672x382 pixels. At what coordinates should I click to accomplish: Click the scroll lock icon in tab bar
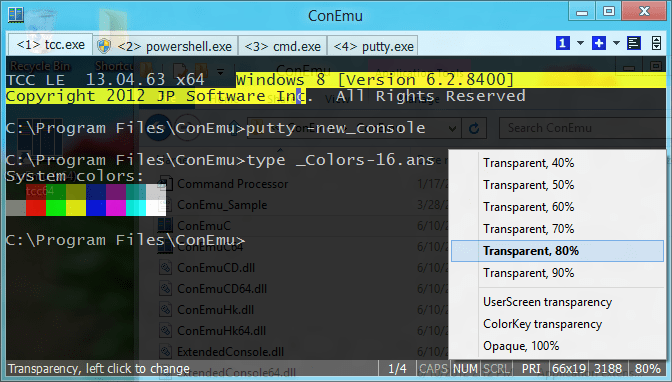[x=656, y=43]
